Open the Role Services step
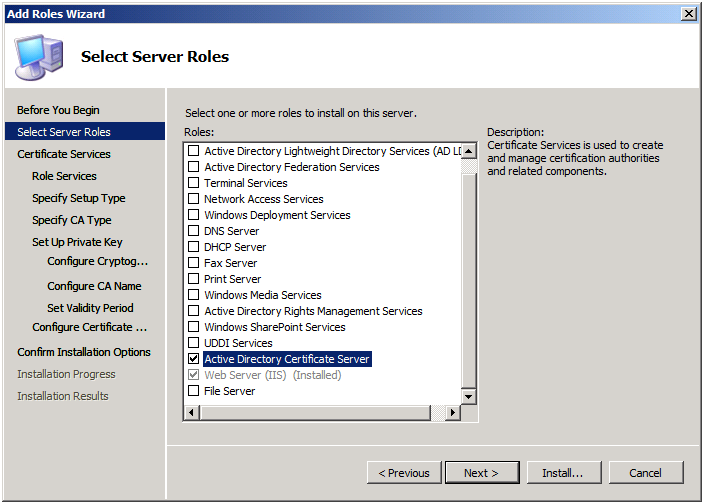Screen dimensions: 704x504 click(64, 176)
